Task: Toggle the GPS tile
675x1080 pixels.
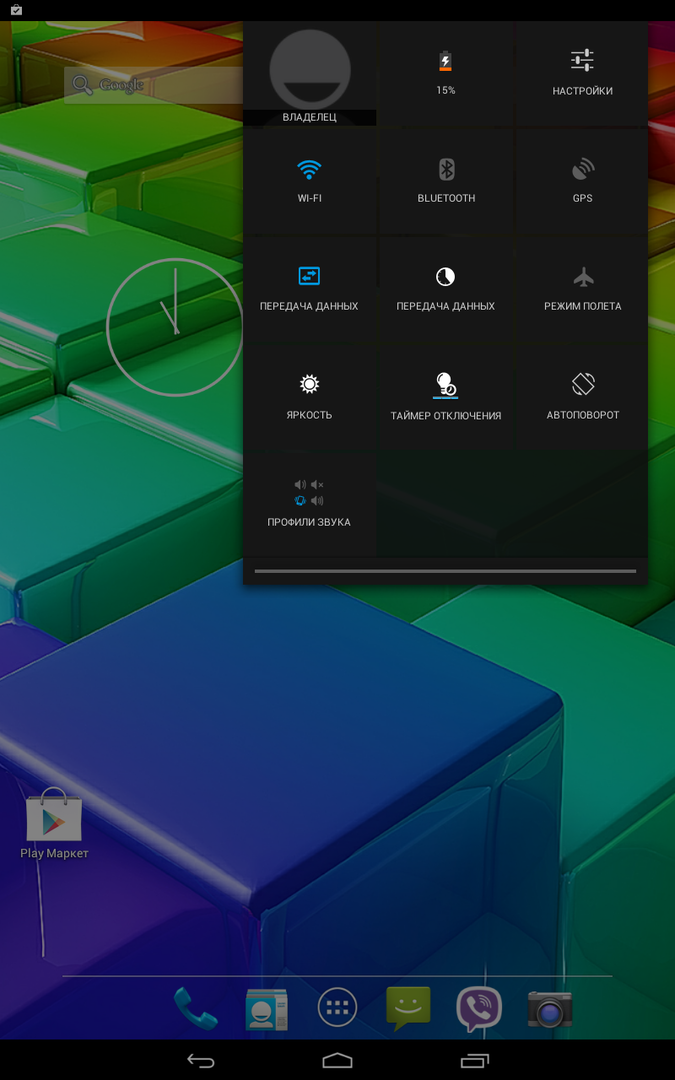Action: click(582, 181)
